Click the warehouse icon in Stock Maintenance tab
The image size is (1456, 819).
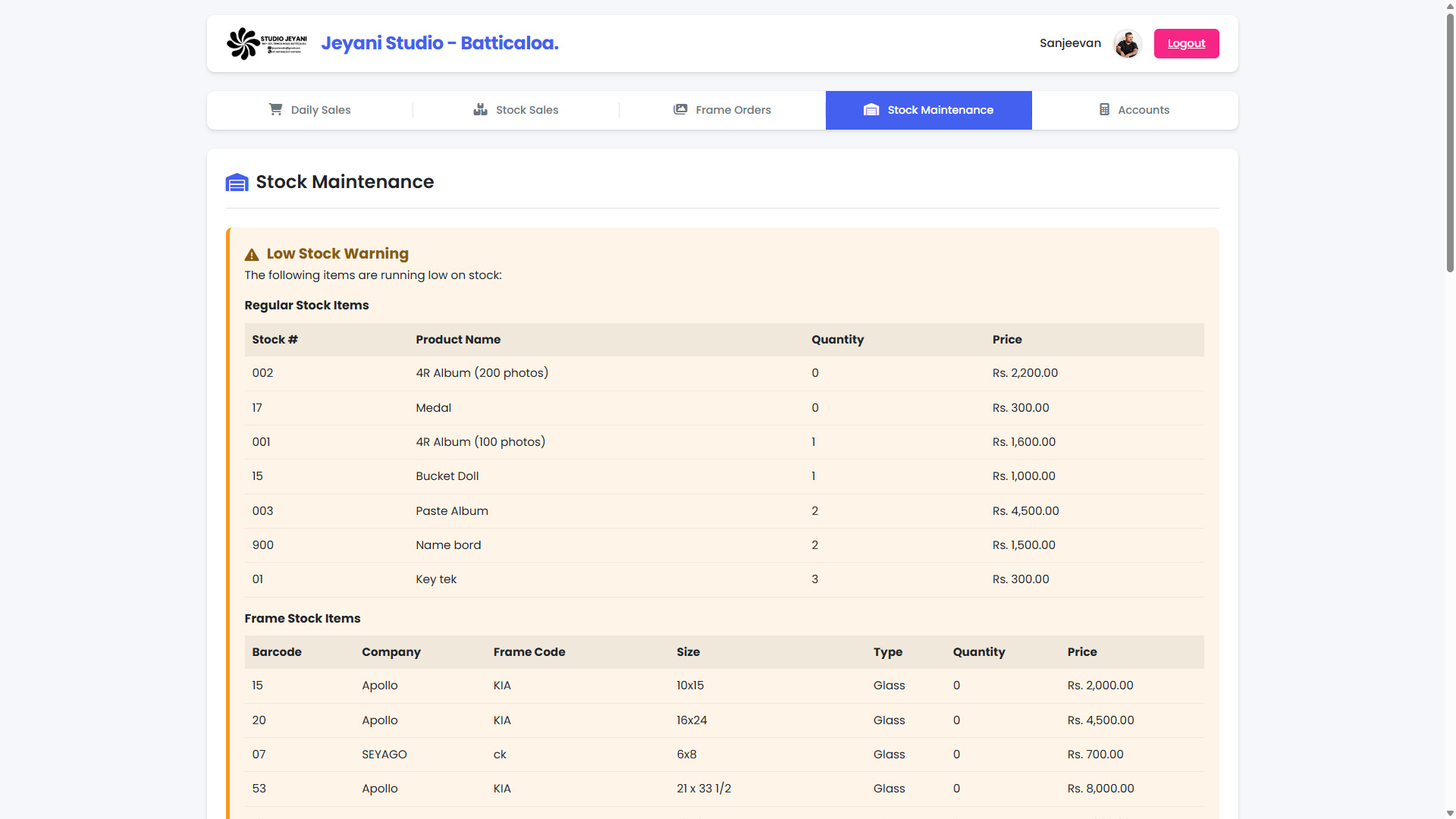[x=871, y=110]
